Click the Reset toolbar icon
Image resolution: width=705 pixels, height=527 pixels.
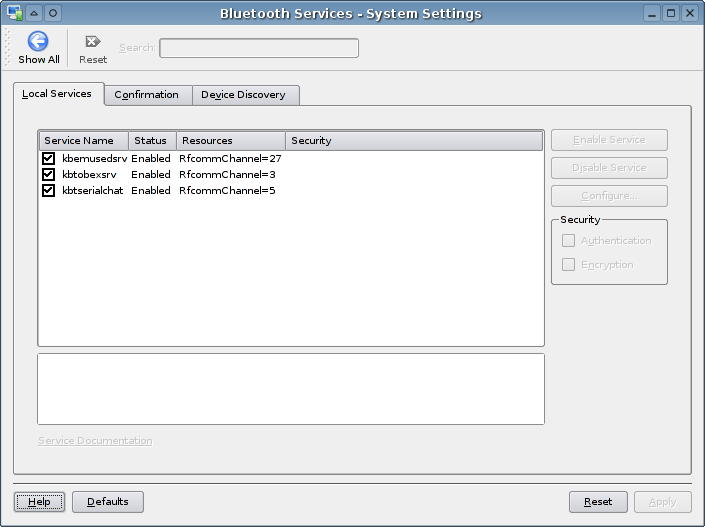93,42
